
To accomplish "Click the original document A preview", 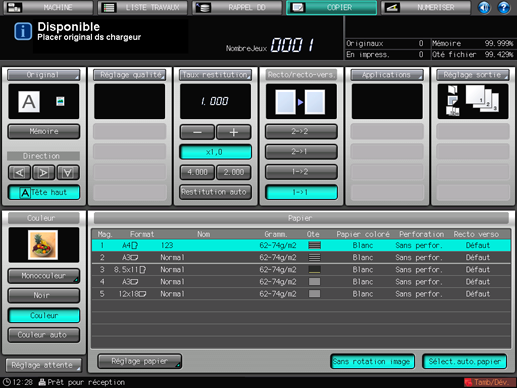I will (29, 102).
